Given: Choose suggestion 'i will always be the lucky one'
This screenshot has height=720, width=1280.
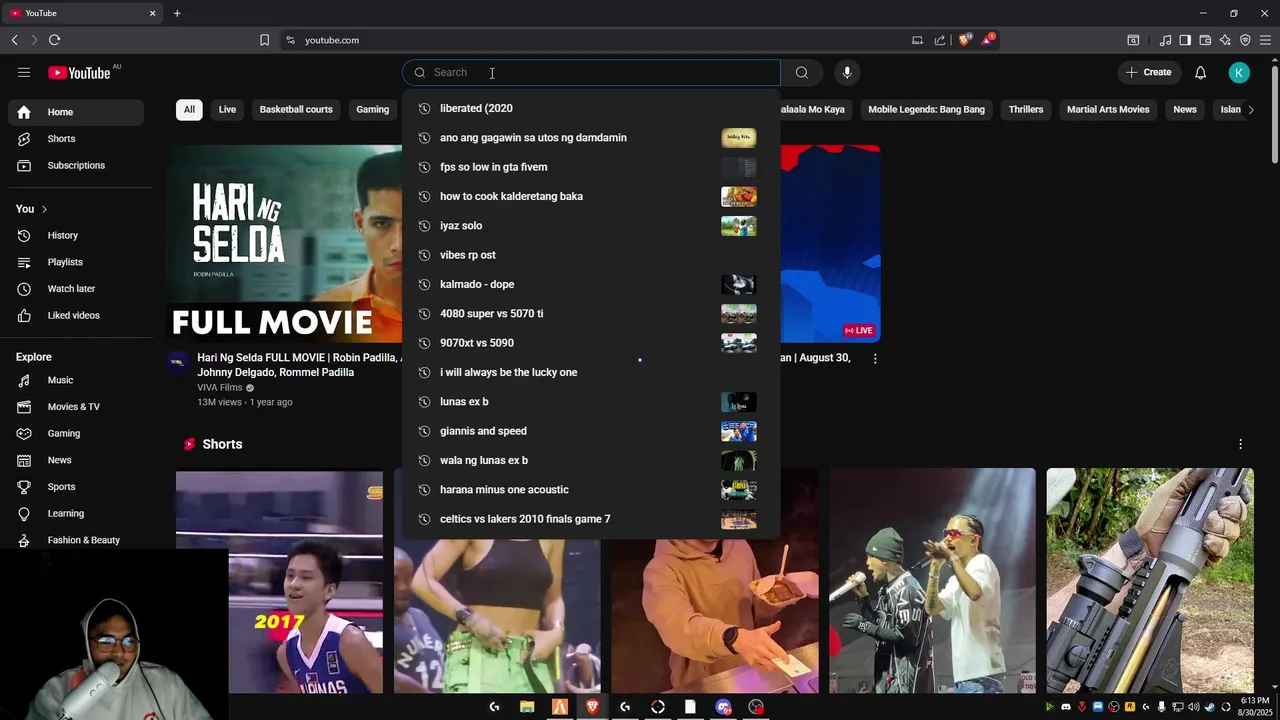Looking at the screenshot, I should tap(591, 372).
